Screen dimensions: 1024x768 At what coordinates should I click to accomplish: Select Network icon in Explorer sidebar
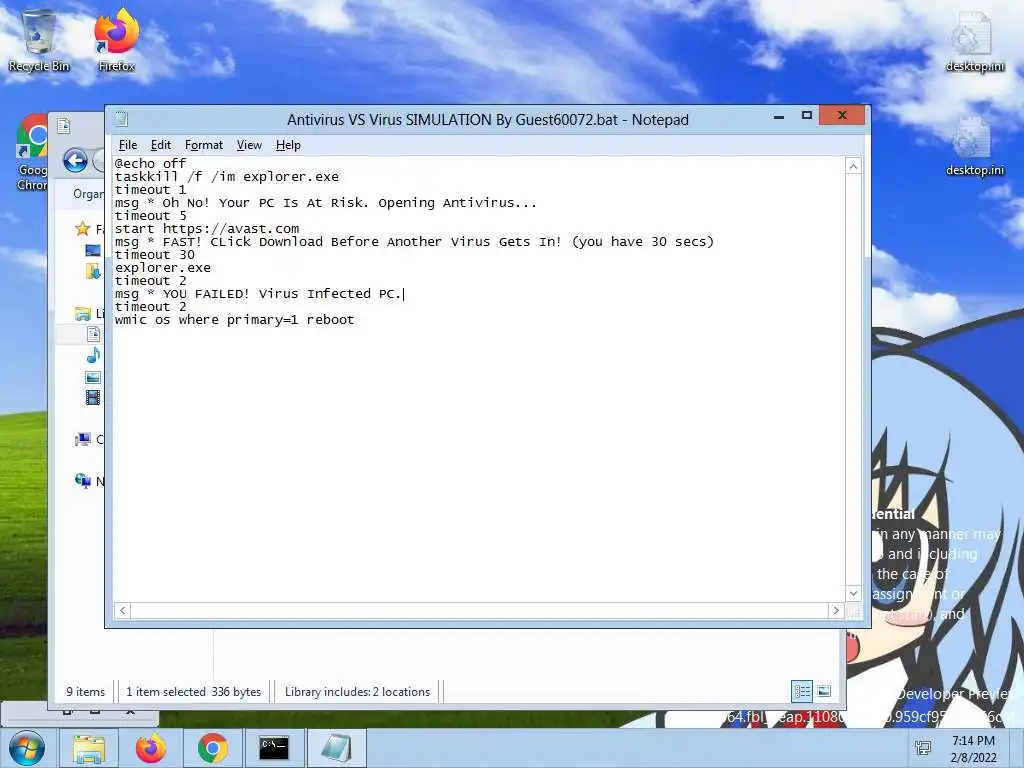coord(82,481)
